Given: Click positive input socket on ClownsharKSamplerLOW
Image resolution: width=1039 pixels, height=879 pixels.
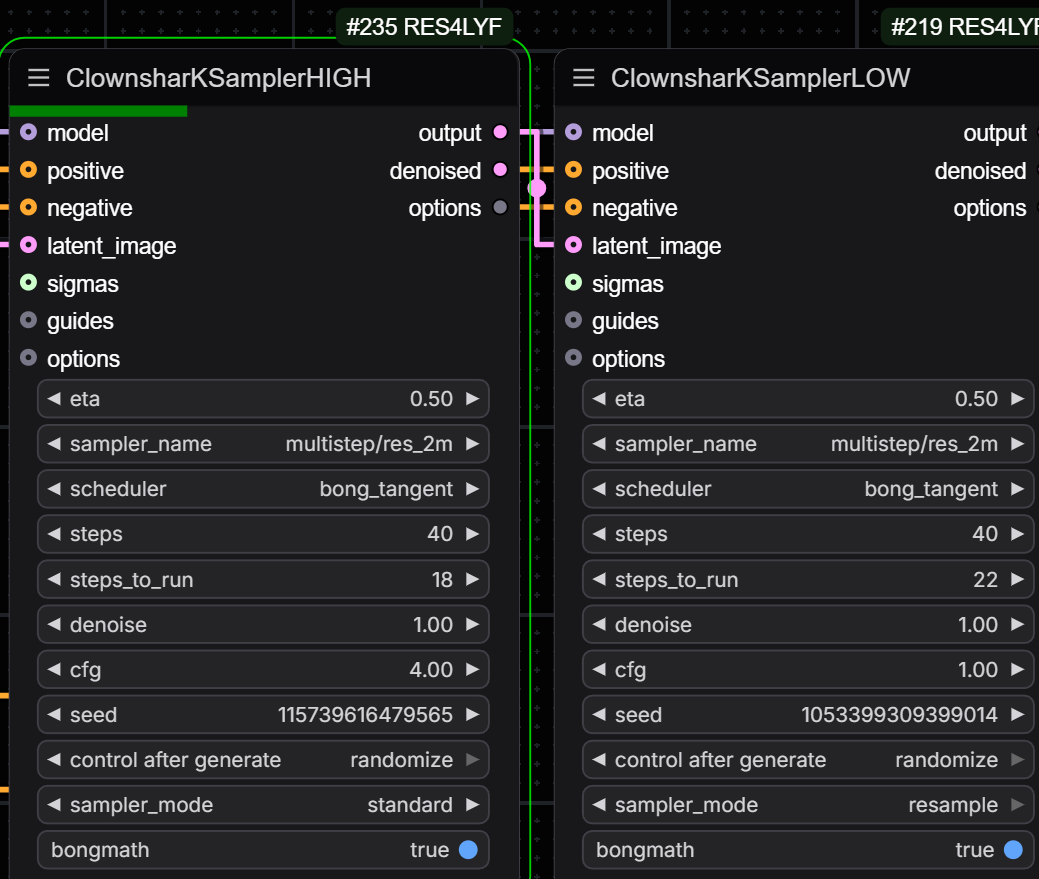Looking at the screenshot, I should (x=573, y=170).
